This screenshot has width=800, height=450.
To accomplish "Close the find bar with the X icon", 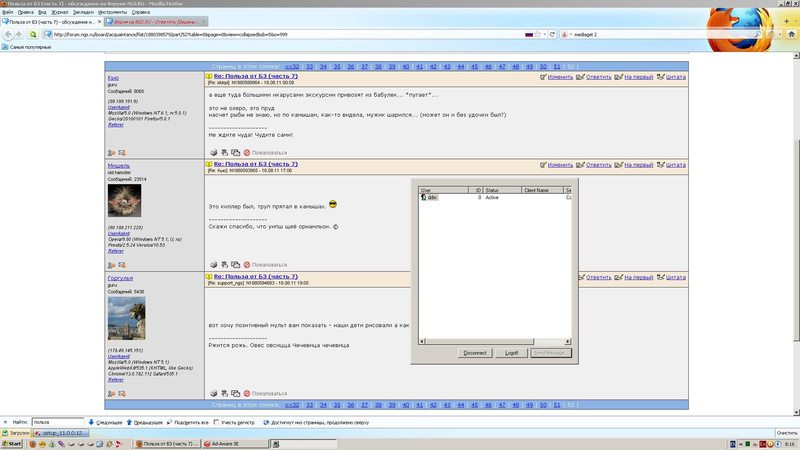I will pos(5,422).
